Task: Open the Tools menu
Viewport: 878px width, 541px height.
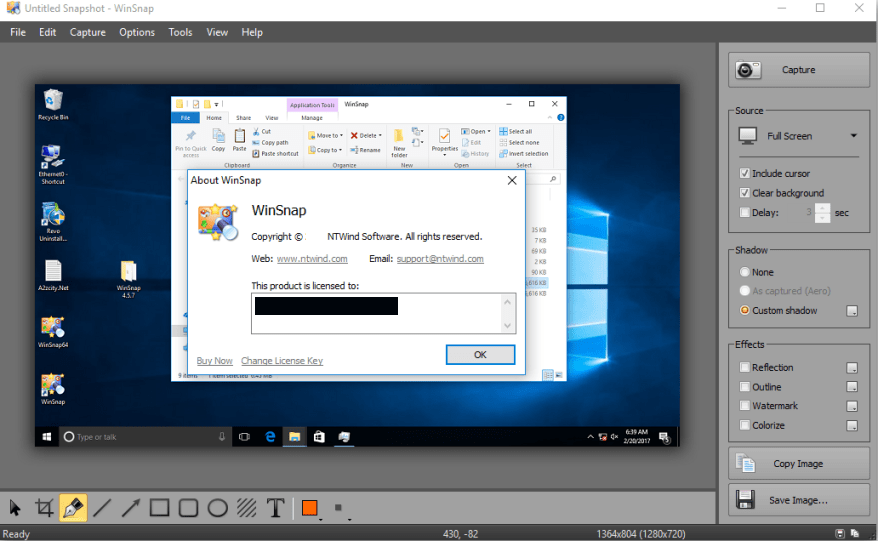Action: tap(180, 32)
